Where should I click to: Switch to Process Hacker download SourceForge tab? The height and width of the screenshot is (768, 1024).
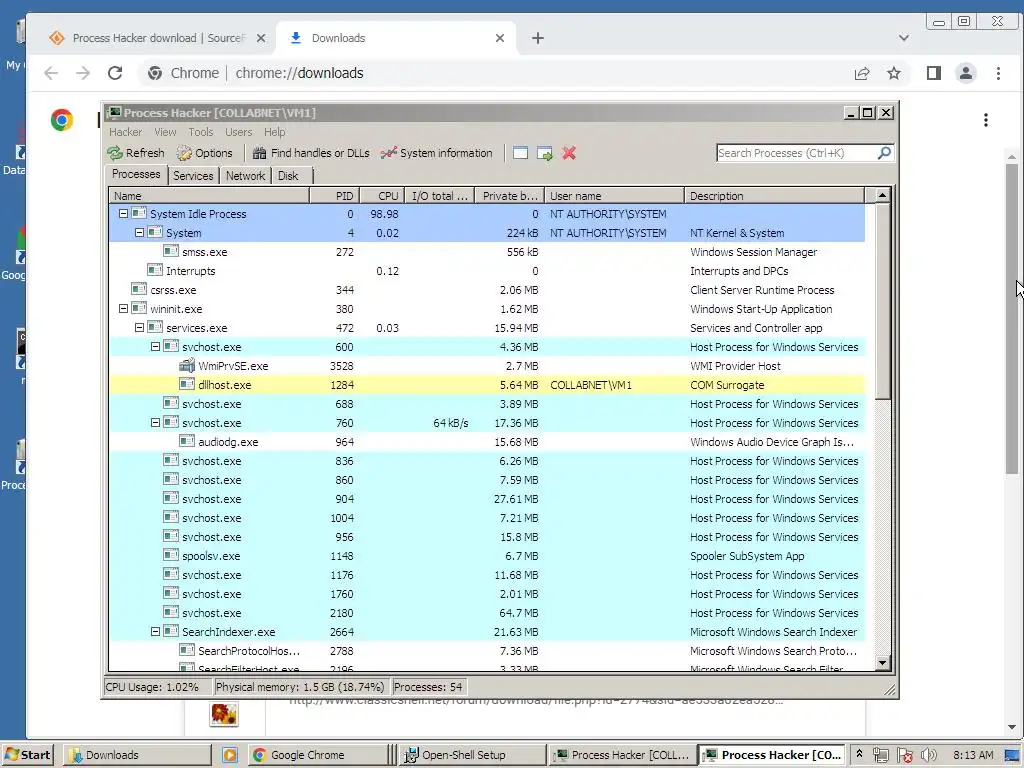[157, 38]
